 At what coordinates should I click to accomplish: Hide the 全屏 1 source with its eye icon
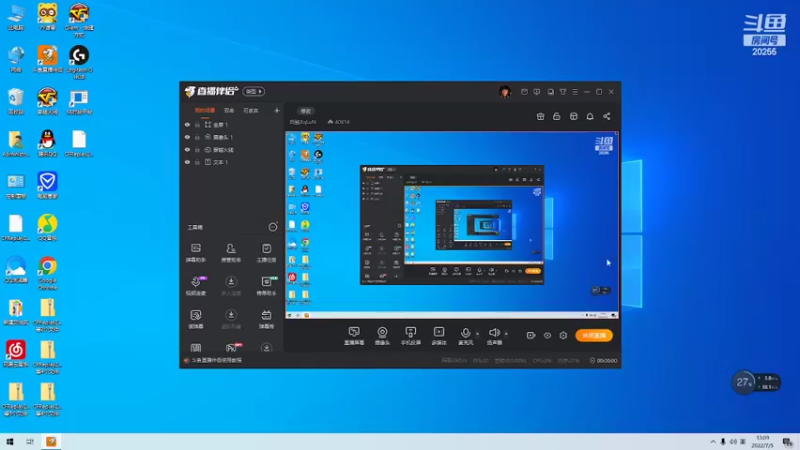tap(187, 124)
